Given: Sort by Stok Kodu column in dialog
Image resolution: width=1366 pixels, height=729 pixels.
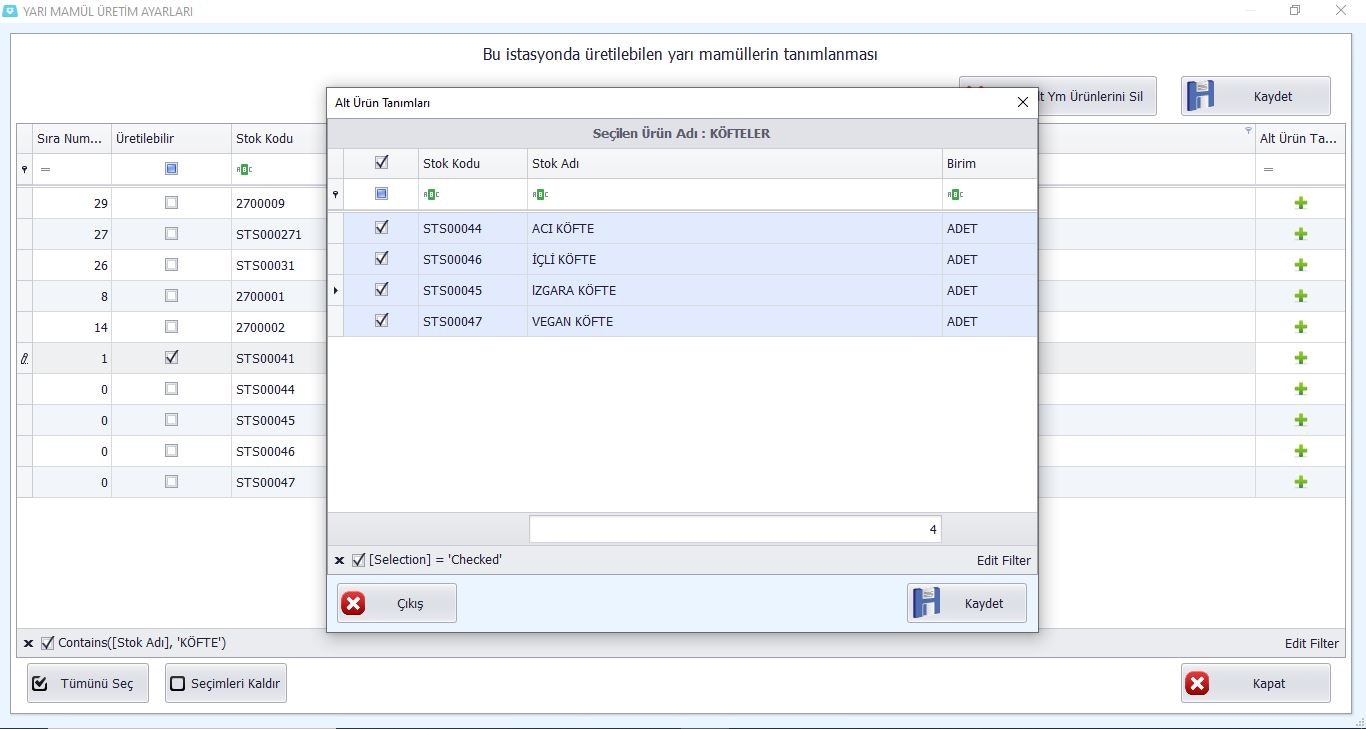Looking at the screenshot, I should click(472, 163).
